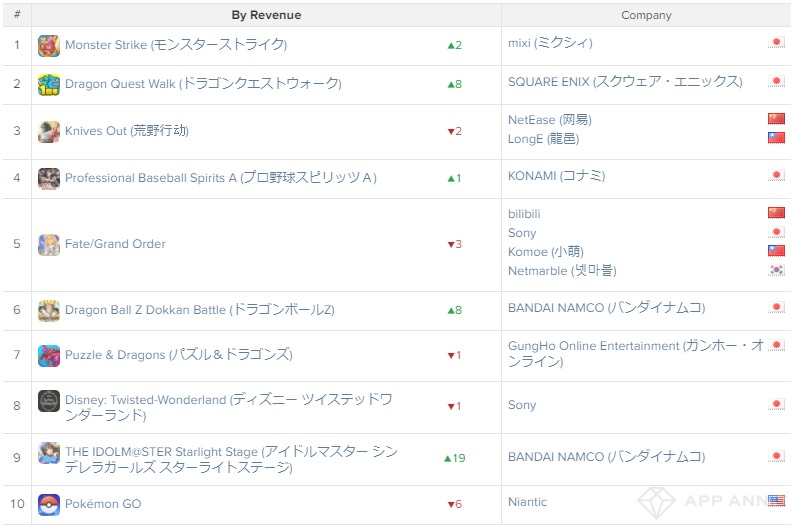Open the GungHo Online Entertainment link
The image size is (793, 527).
click(x=636, y=354)
